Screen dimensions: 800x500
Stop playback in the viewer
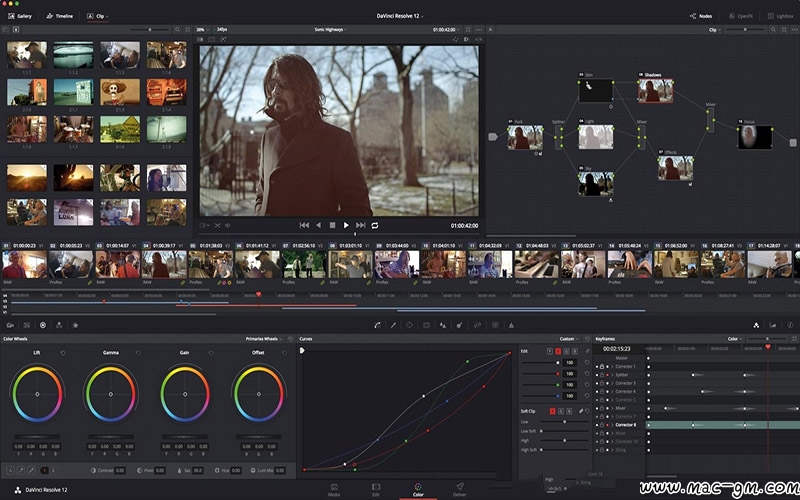(x=332, y=225)
